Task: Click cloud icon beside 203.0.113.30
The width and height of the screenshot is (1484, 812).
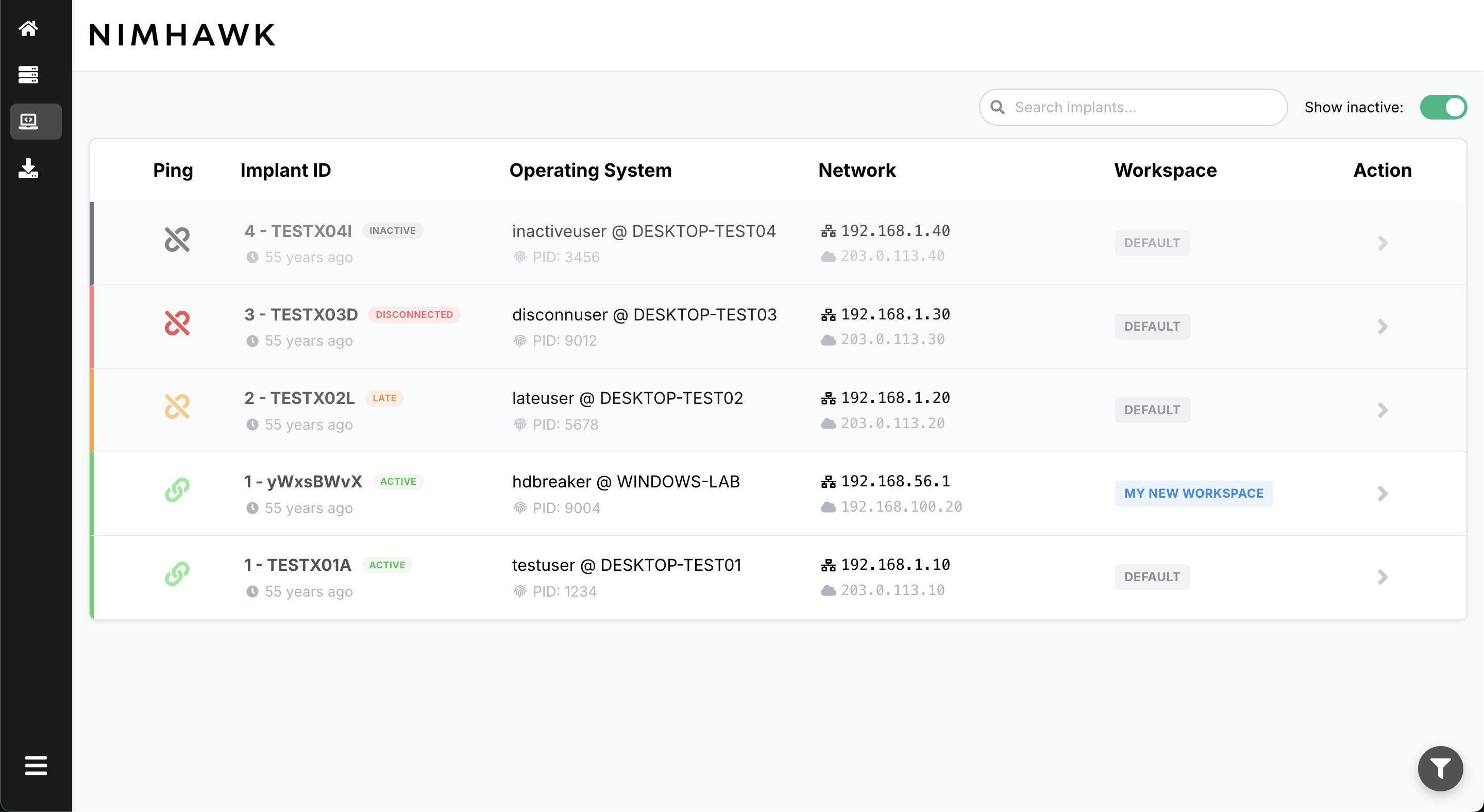Action: [829, 341]
